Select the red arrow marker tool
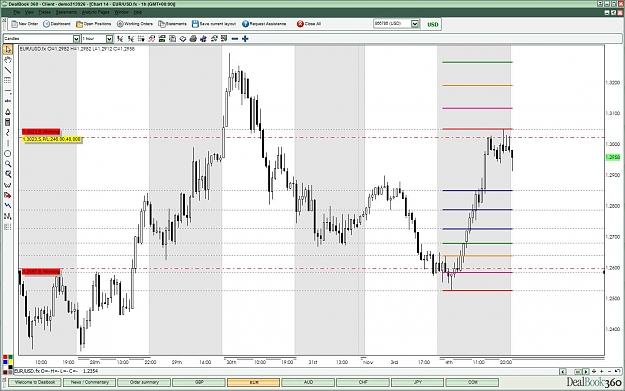 coord(8,195)
